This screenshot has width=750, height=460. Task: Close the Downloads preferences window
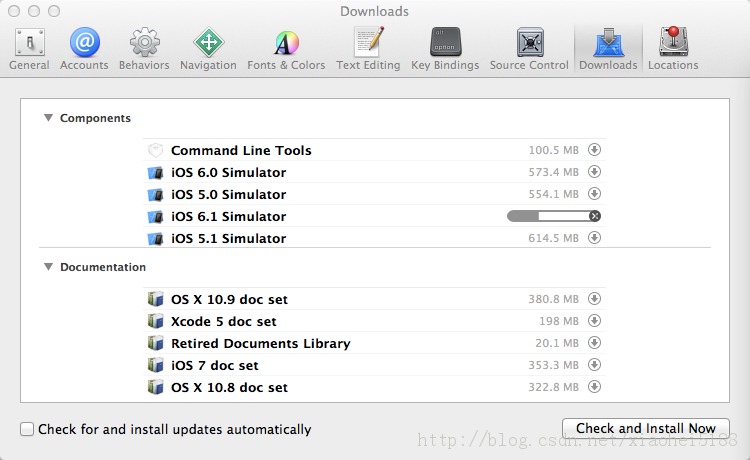[14, 11]
